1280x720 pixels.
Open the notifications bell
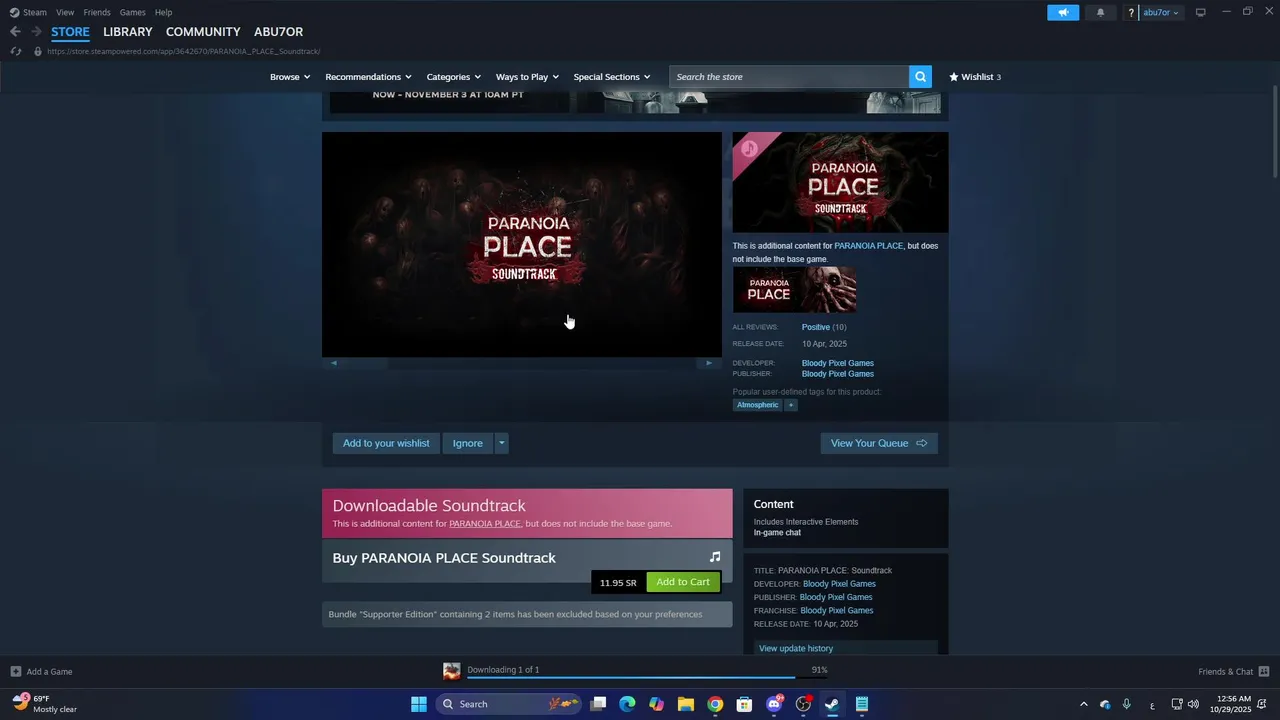(x=1101, y=12)
